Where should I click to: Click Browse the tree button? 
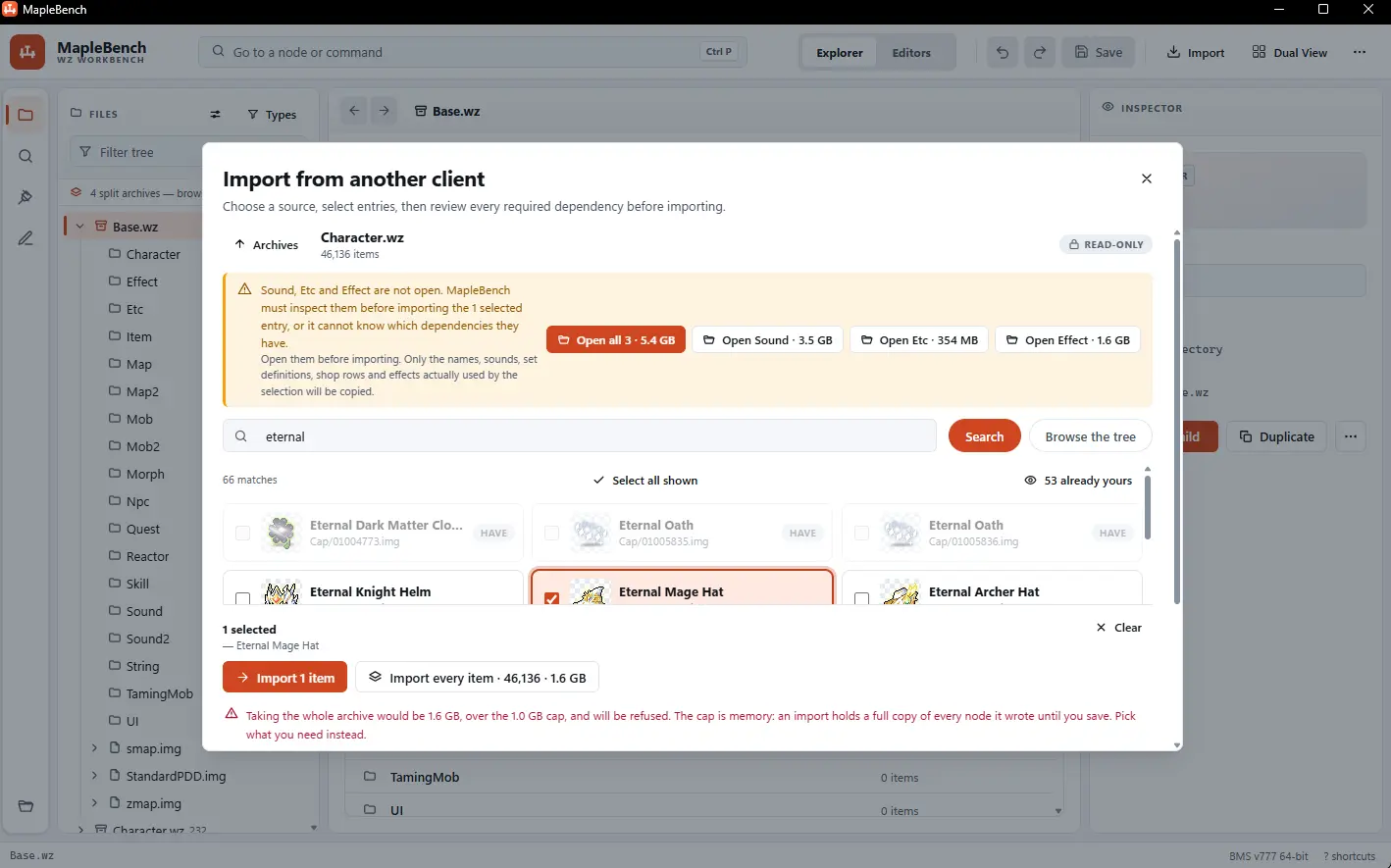tap(1090, 436)
